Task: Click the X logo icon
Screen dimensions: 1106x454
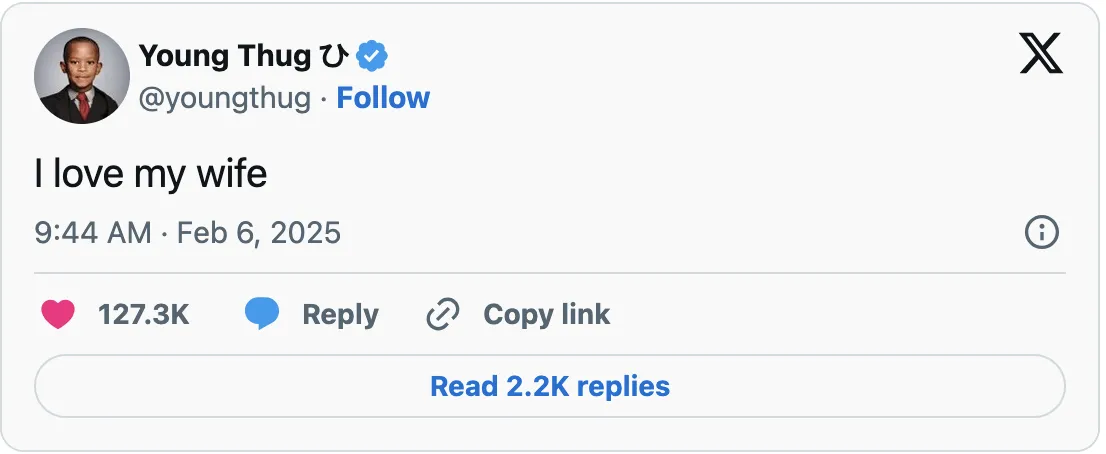Action: 1040,52
